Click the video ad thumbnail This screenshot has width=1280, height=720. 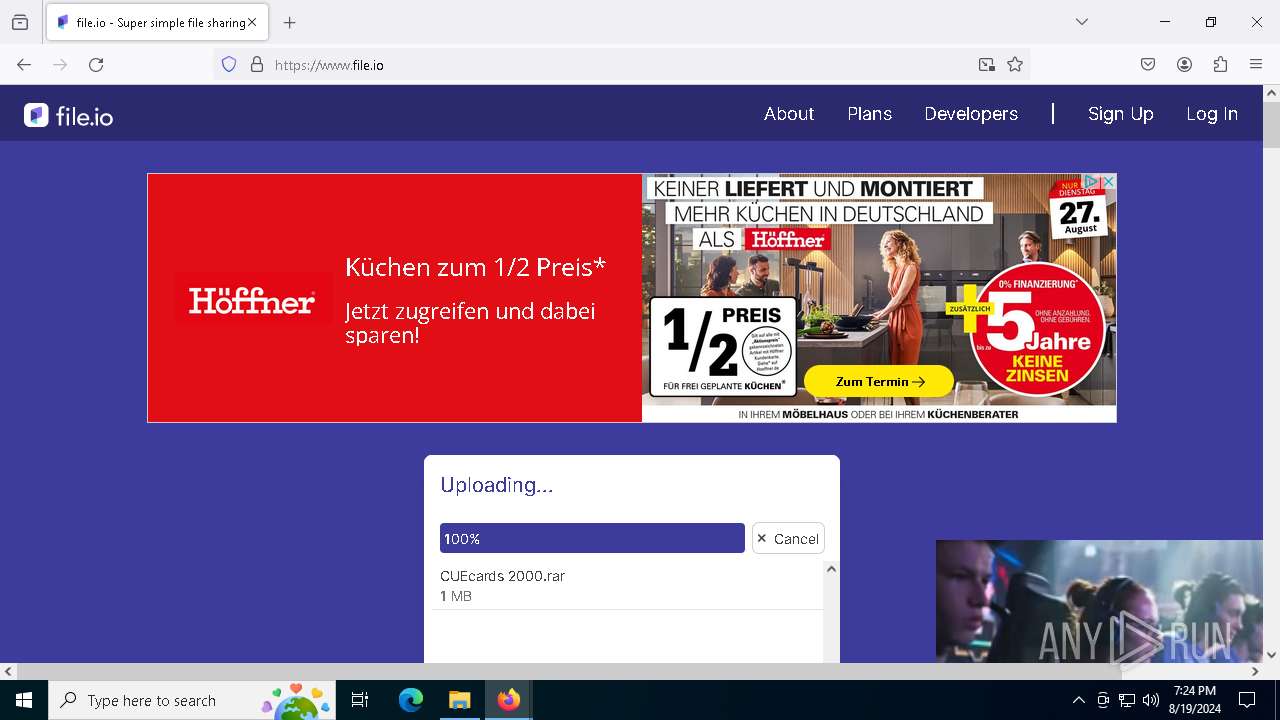(1099, 601)
